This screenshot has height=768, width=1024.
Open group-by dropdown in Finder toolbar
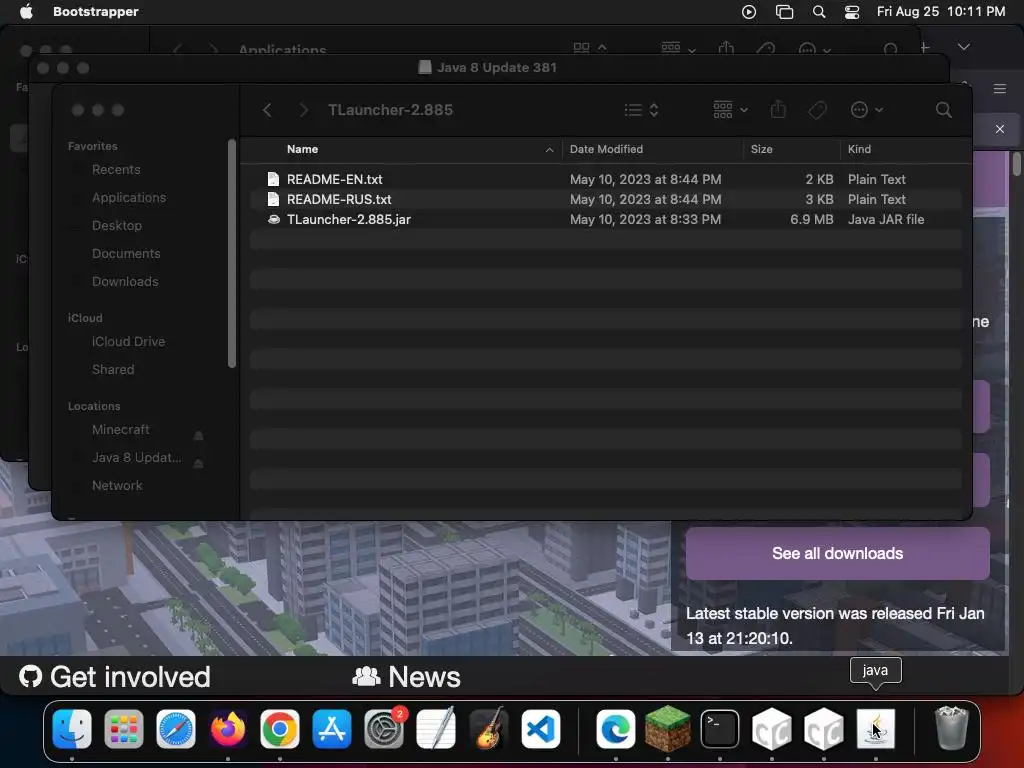(x=730, y=110)
